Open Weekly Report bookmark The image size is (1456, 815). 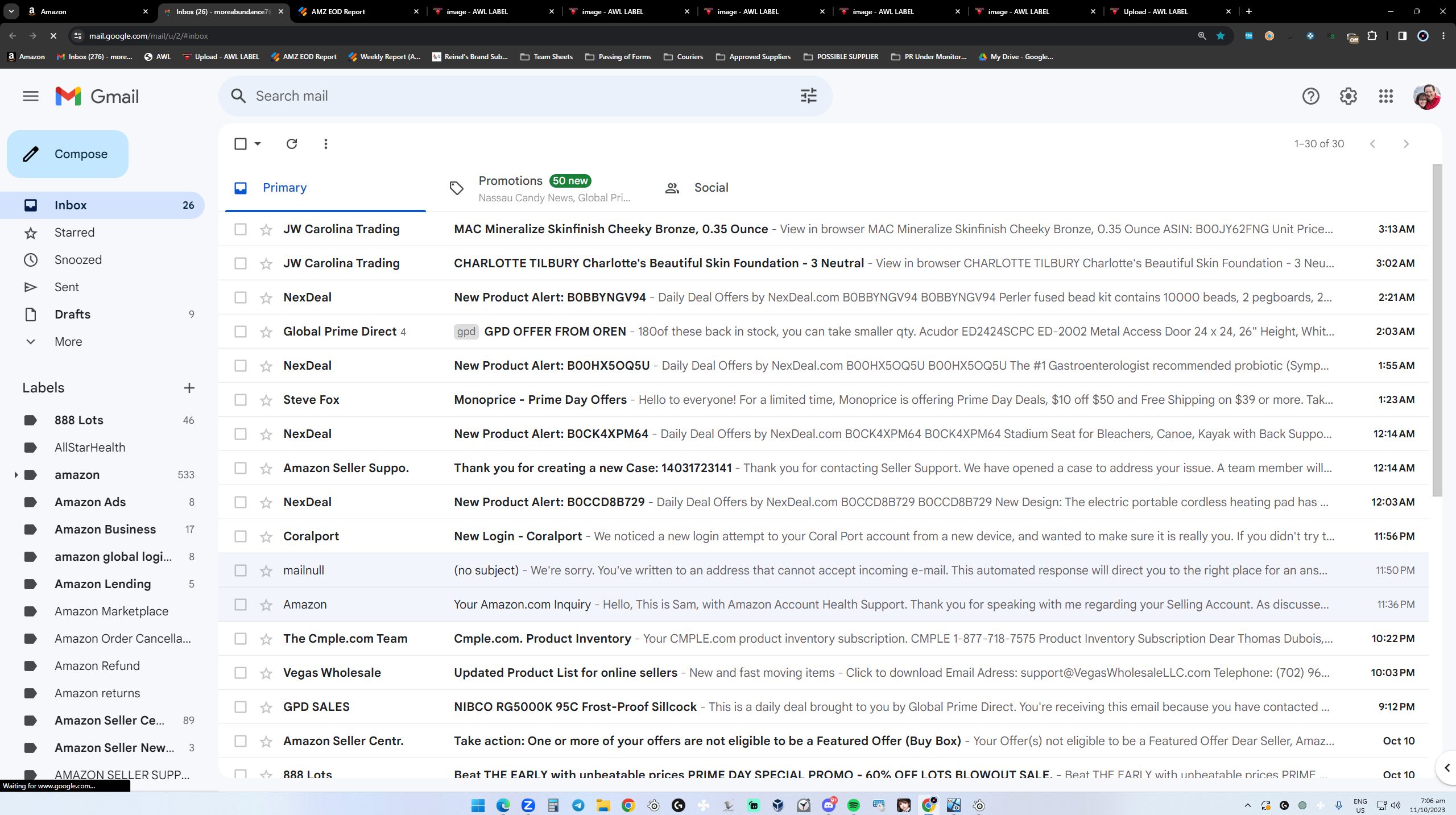point(384,57)
